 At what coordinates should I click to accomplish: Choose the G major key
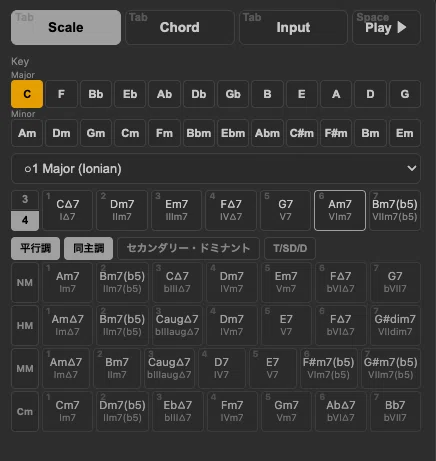click(405, 94)
